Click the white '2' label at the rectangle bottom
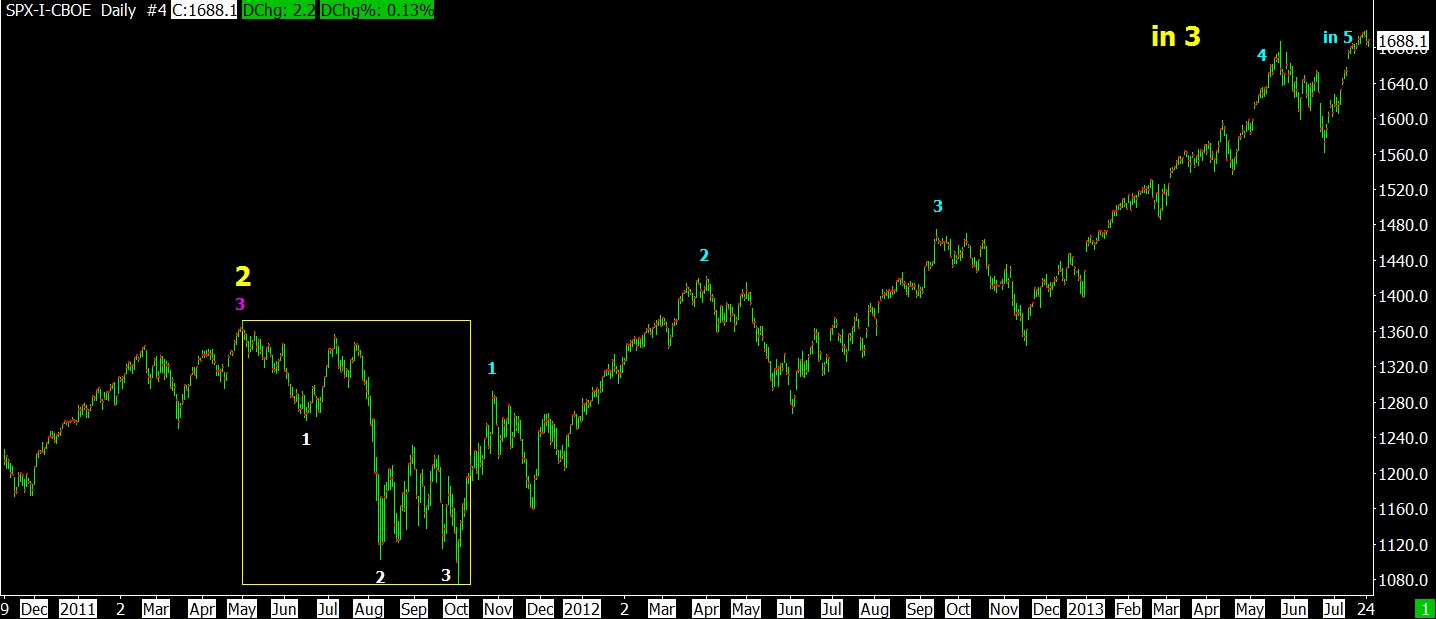 [x=380, y=577]
